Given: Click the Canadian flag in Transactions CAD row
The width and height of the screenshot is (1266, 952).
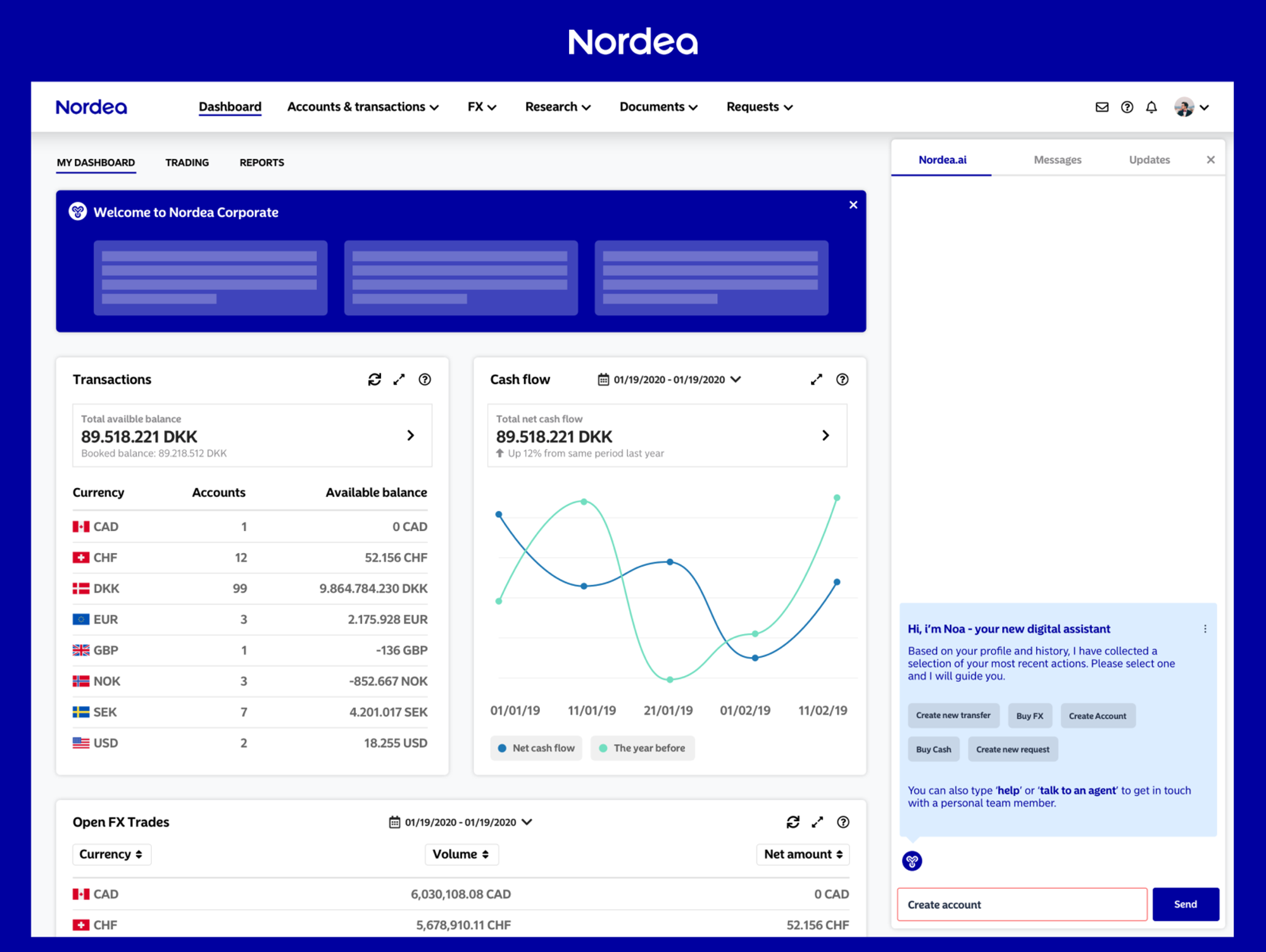Looking at the screenshot, I should (x=81, y=527).
